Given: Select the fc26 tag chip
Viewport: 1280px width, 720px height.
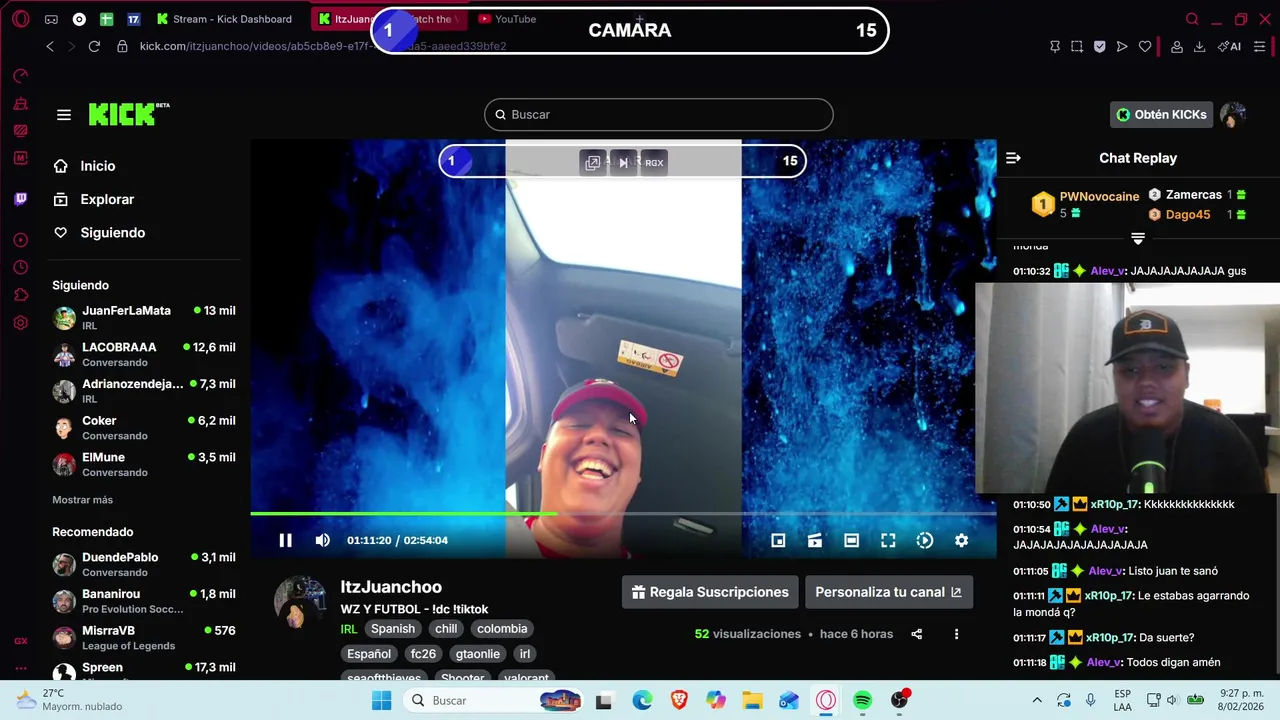Looking at the screenshot, I should (423, 654).
